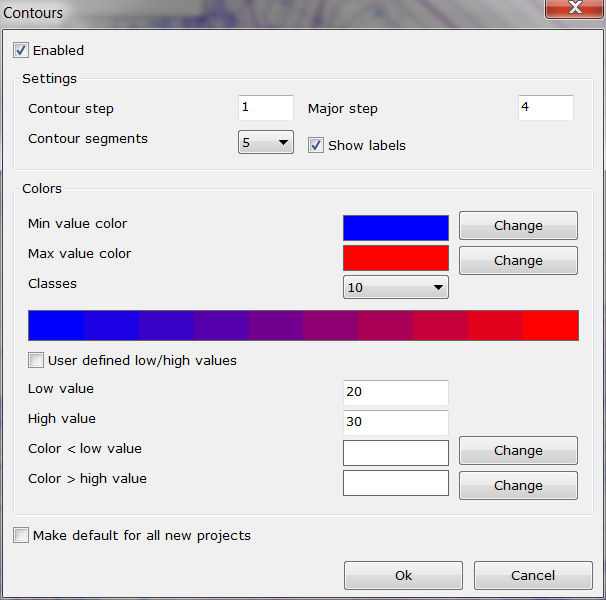Click the white Color < low value swatch
The height and width of the screenshot is (600, 606).
395,453
